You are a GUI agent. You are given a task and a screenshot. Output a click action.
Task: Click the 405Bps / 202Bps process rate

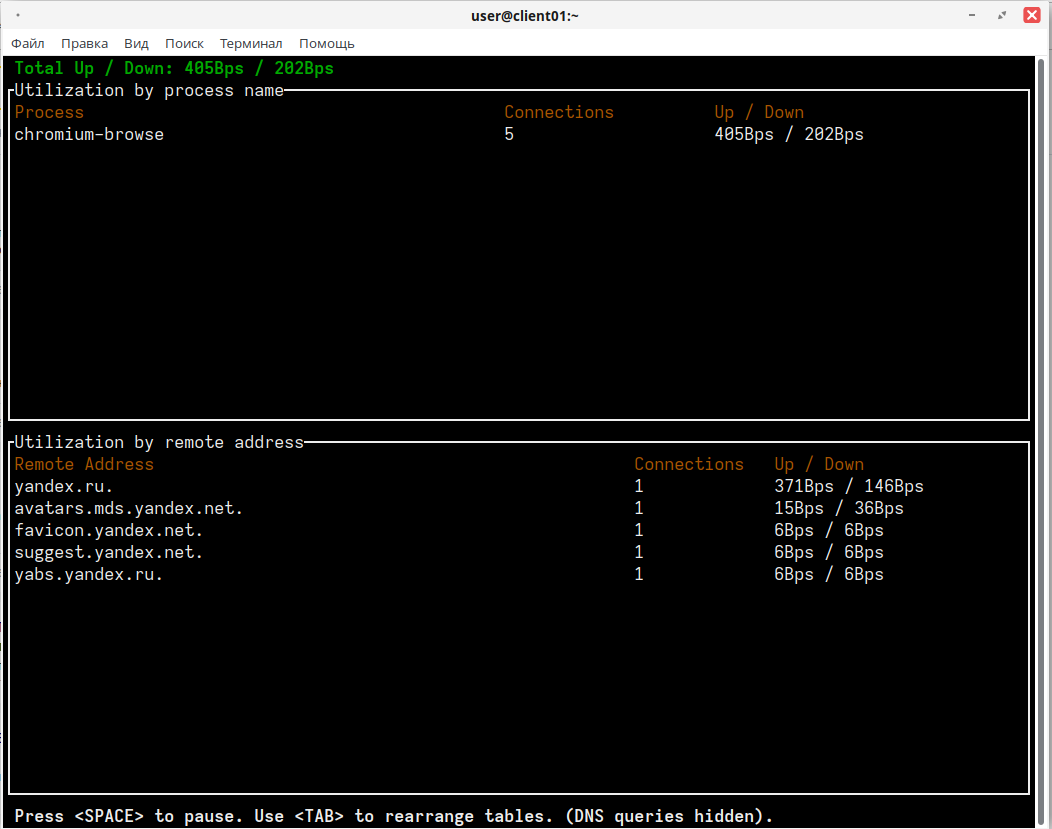click(x=789, y=134)
